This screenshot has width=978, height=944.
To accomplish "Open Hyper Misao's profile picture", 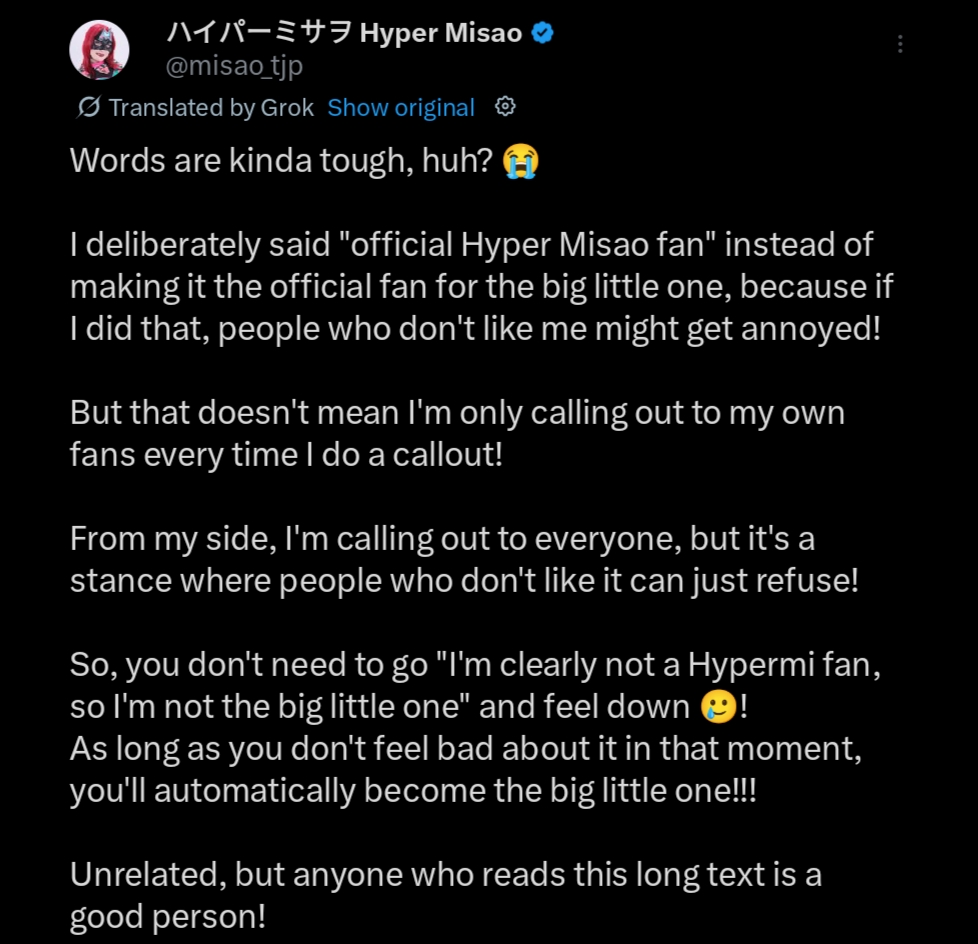I will pos(98,49).
